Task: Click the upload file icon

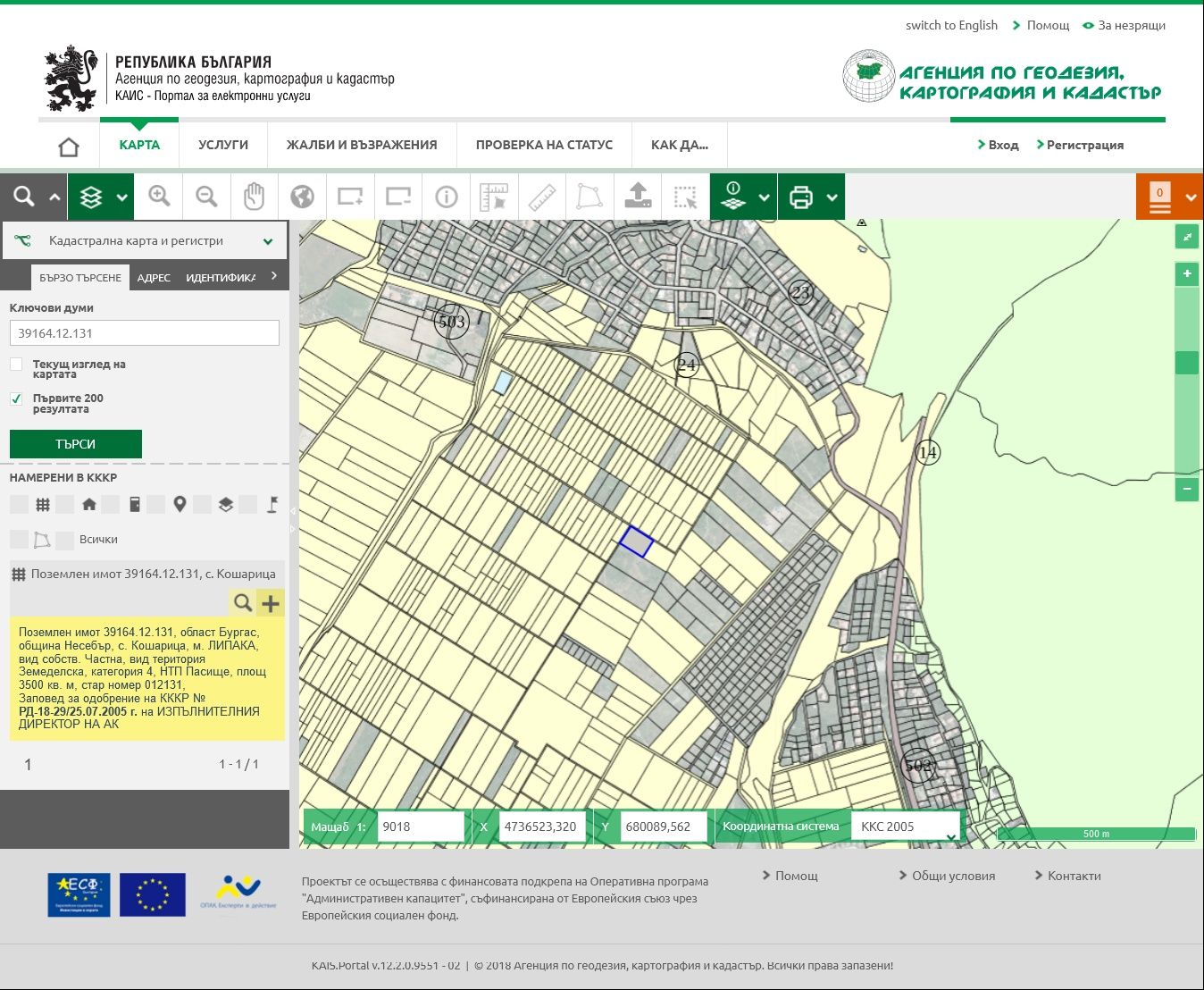Action: tap(638, 197)
